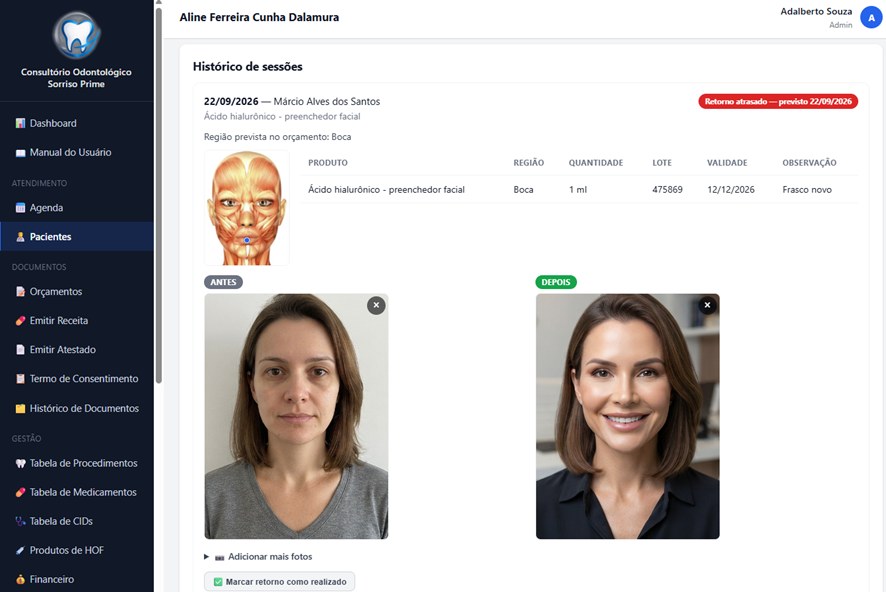Click the Emitir Receita pill icon
This screenshot has width=886, height=592.
(20, 321)
